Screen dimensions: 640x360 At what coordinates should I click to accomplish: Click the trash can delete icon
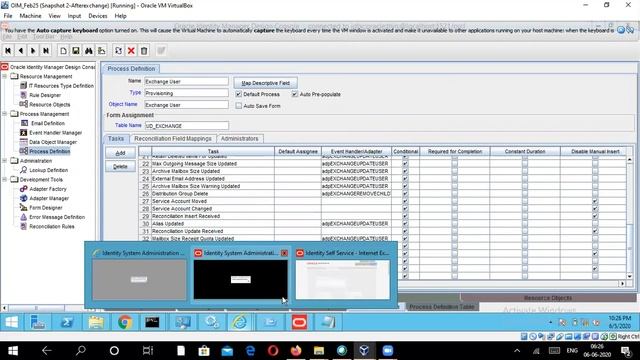coord(144,51)
